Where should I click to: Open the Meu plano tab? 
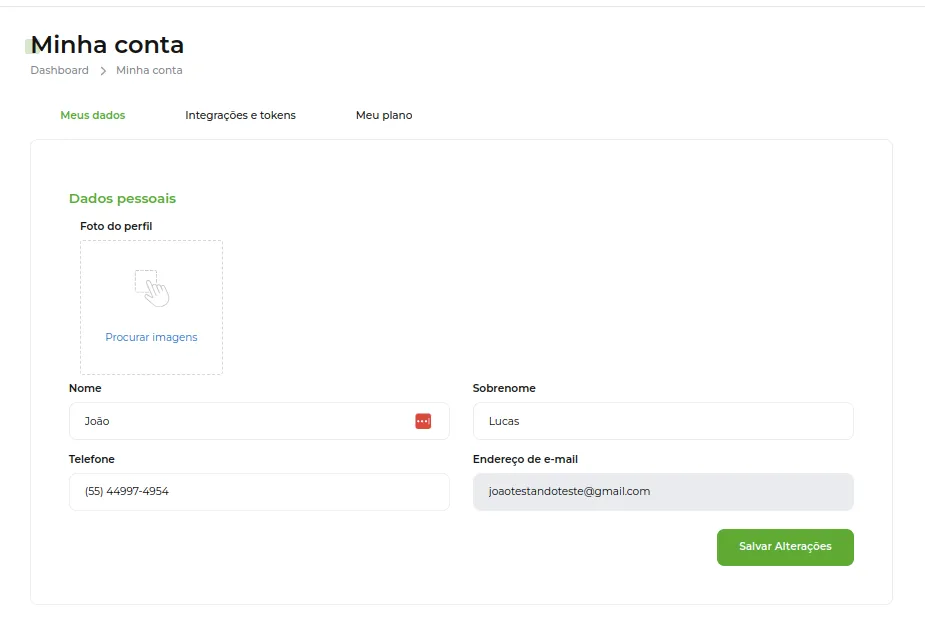tap(384, 115)
